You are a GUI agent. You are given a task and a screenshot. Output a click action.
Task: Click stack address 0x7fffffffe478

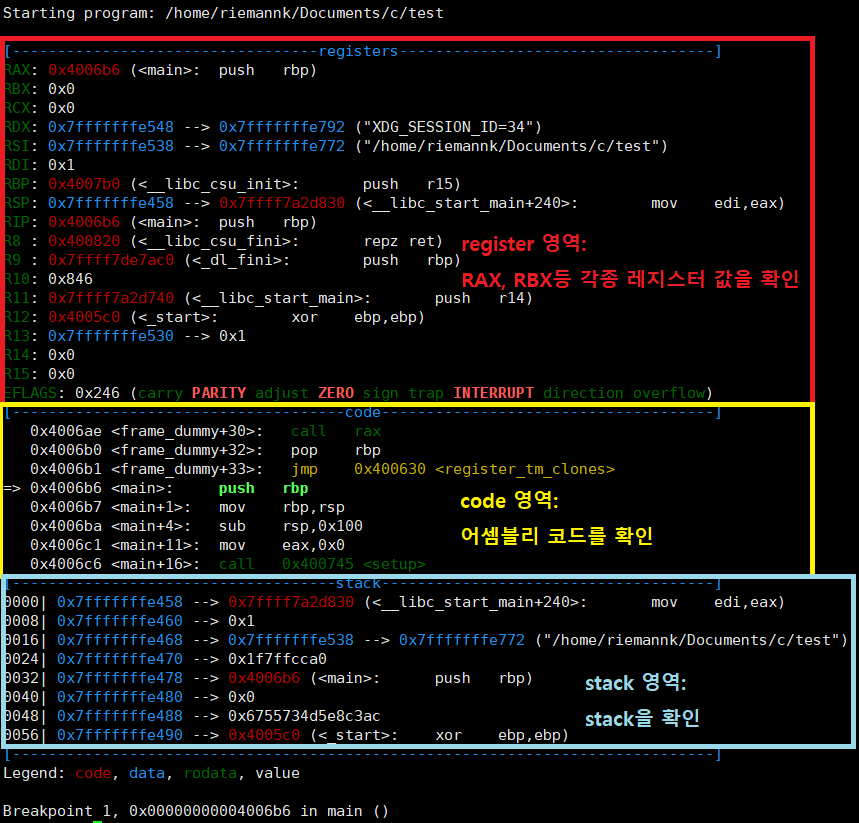119,678
